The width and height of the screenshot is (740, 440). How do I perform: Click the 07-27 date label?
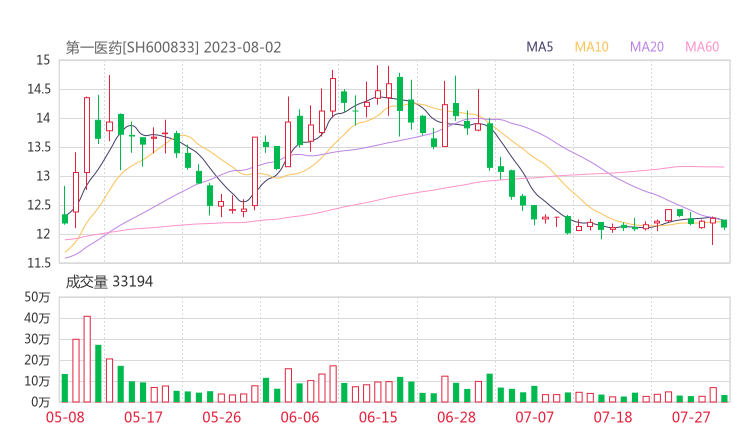coord(691,417)
